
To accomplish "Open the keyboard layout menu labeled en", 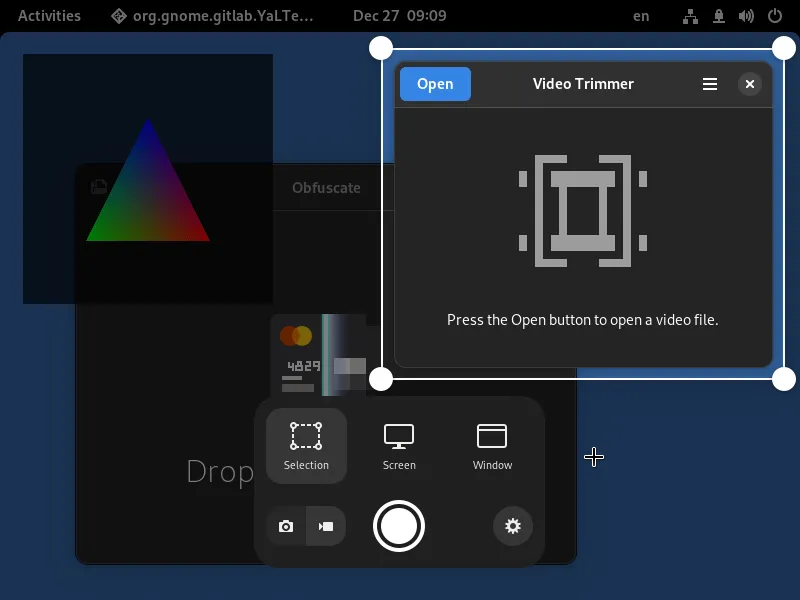I will tap(642, 16).
